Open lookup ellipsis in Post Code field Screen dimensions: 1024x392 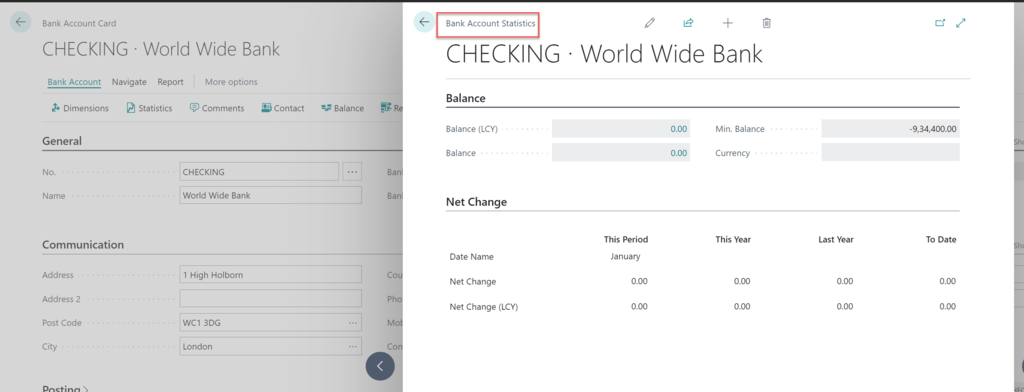[x=353, y=323]
